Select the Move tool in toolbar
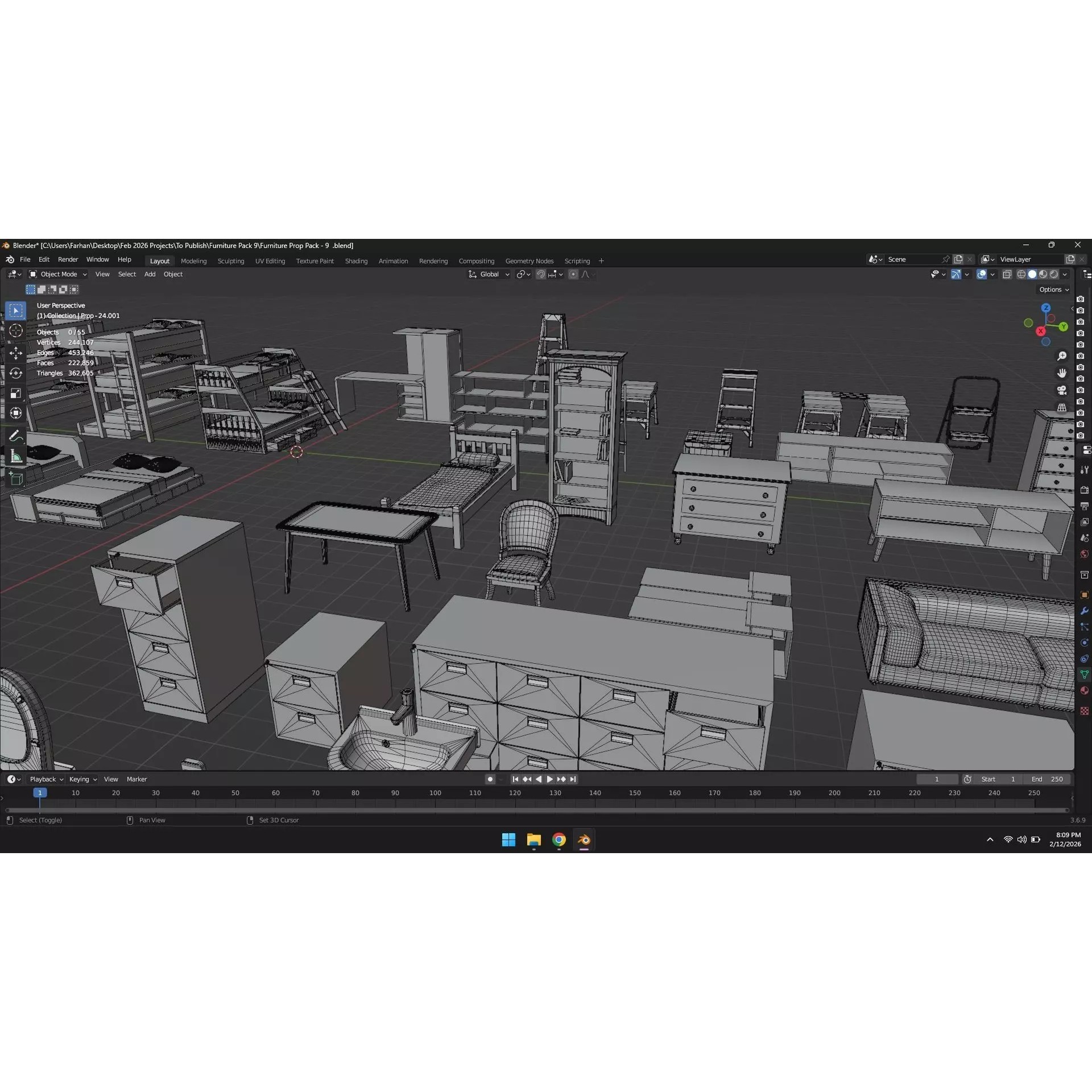This screenshot has width=1092, height=1092. [16, 353]
